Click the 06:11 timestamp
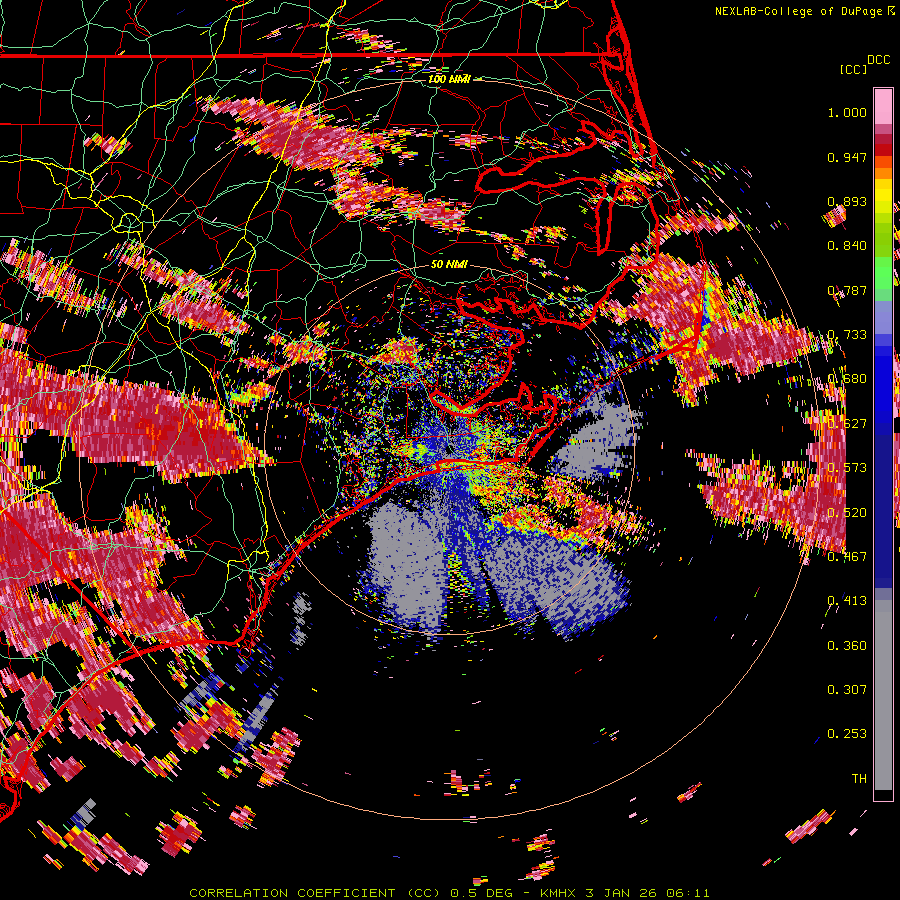Screen dimensions: 900x900 coord(688,893)
